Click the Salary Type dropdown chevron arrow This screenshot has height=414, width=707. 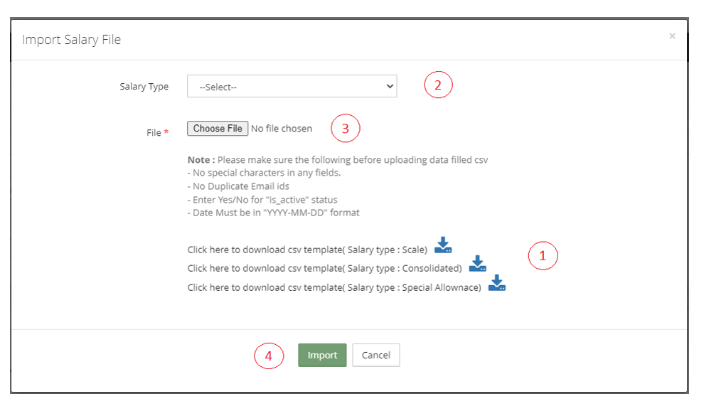[389, 87]
